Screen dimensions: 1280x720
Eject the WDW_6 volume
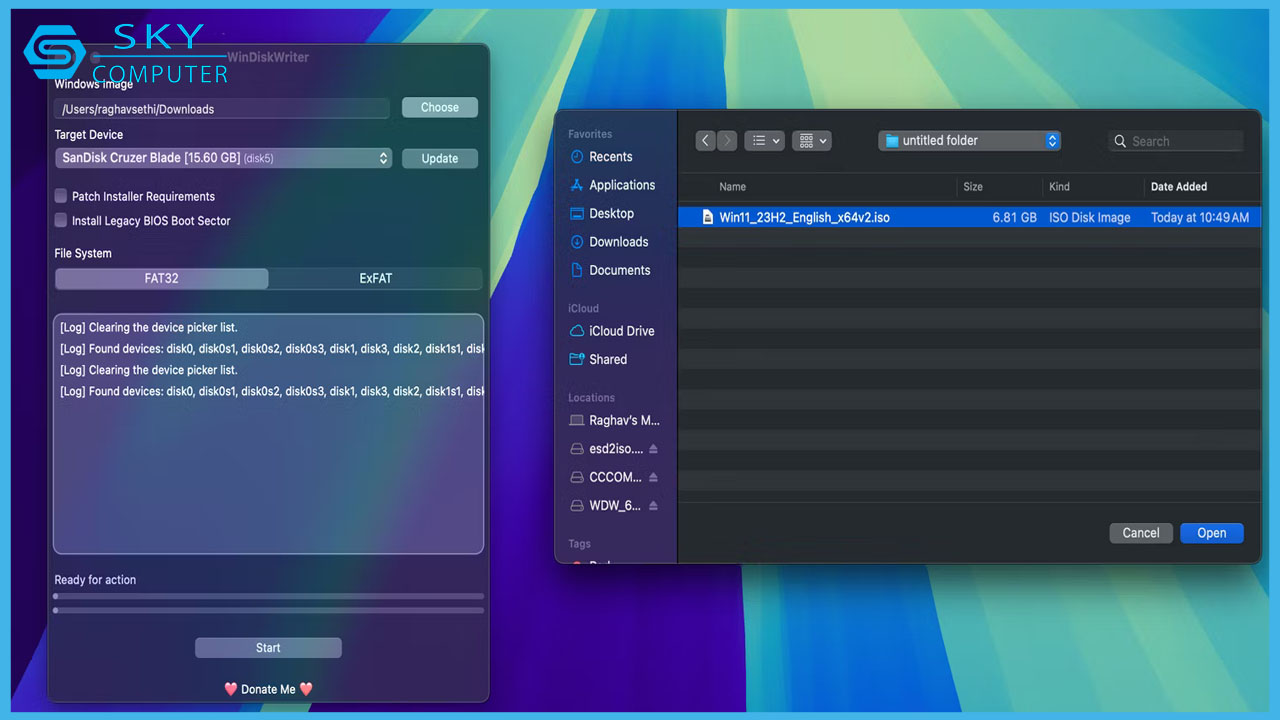coord(654,505)
